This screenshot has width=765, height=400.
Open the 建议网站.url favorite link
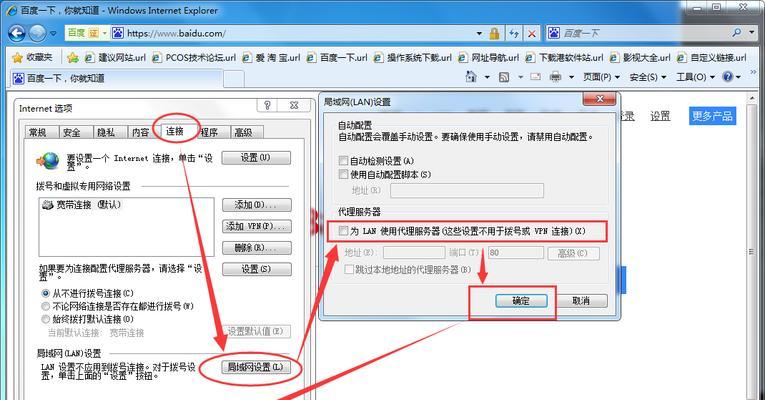click(x=115, y=58)
